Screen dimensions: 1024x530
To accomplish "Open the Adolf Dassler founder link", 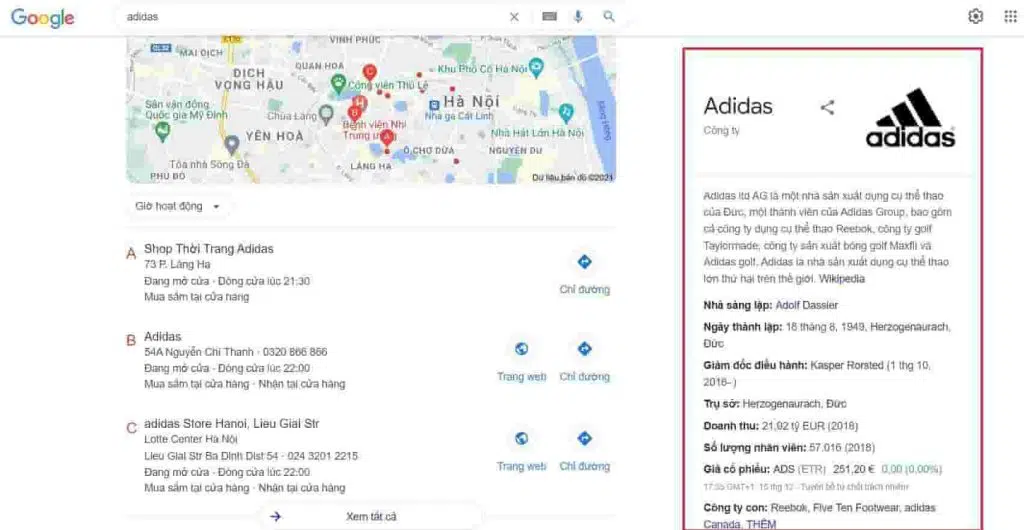I will 807,305.
